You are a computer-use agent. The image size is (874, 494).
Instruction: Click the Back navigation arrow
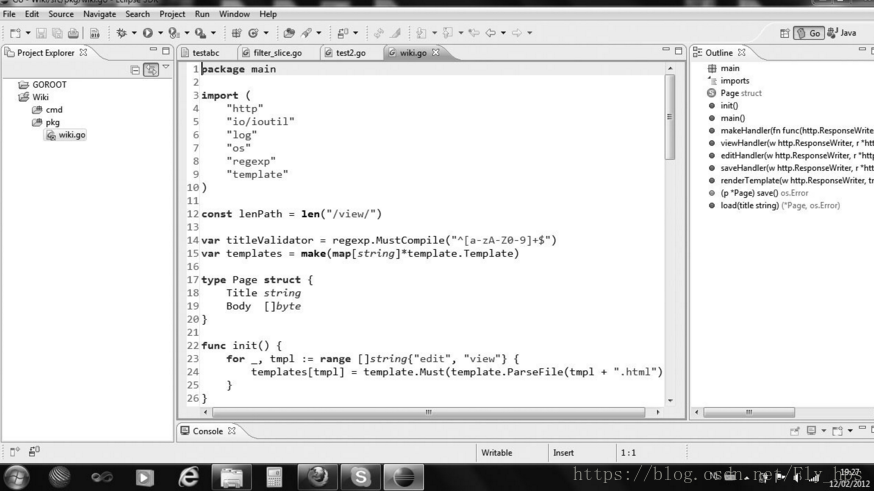pyautogui.click(x=491, y=33)
